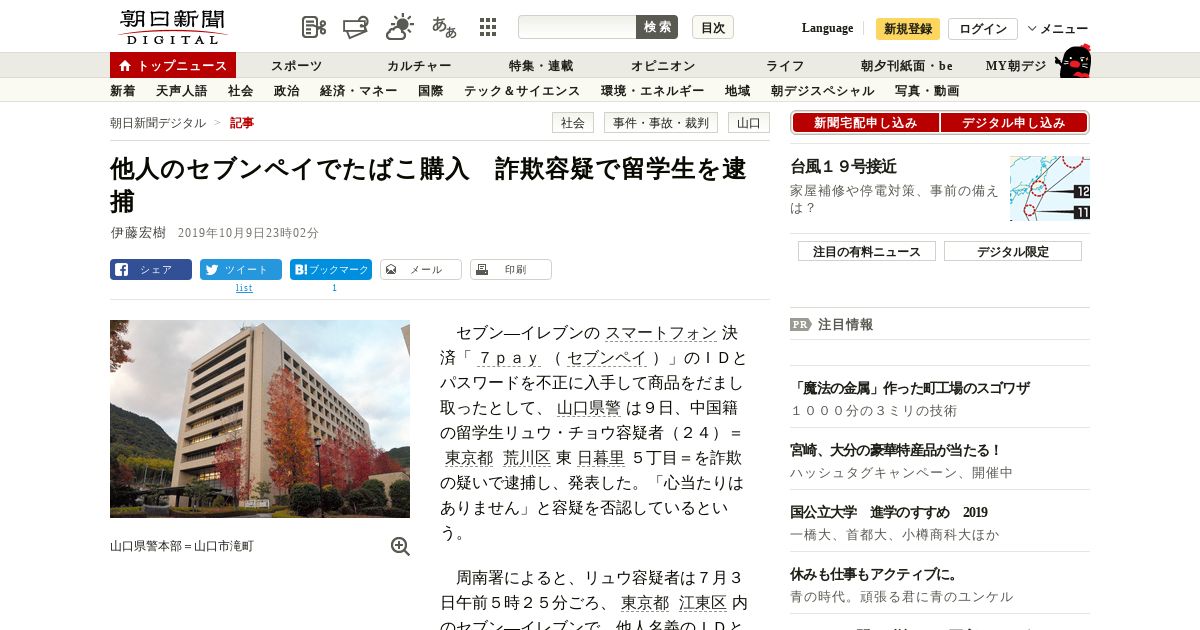Click the 新規登録 register button

pos(908,29)
